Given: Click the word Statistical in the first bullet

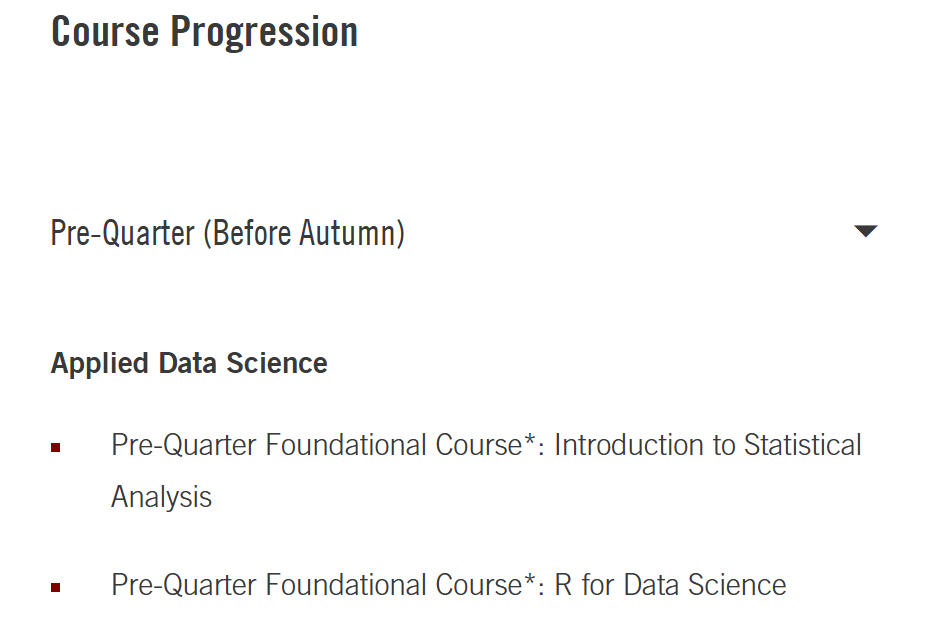Looking at the screenshot, I should pos(803,445).
